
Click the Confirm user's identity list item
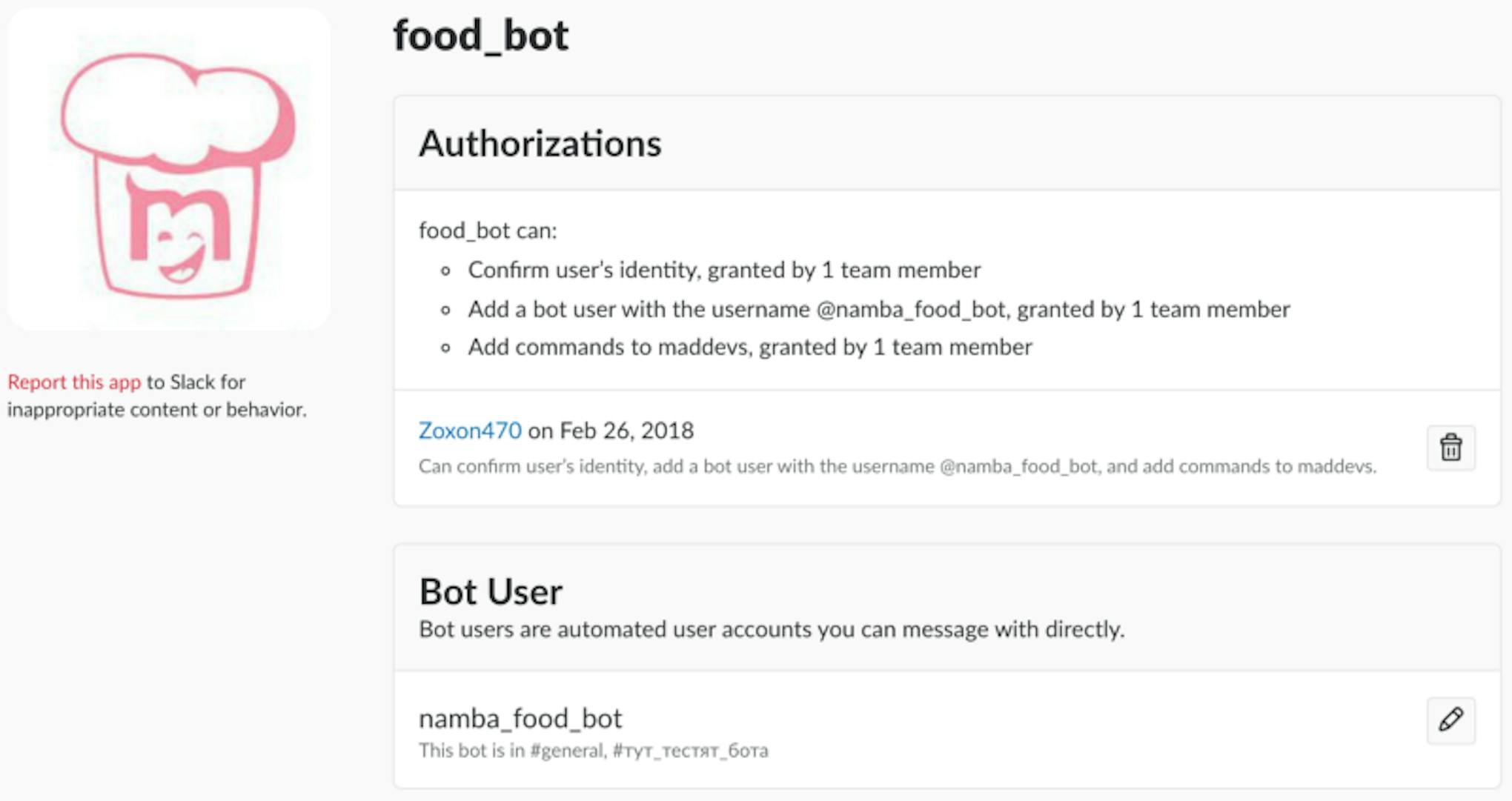723,270
